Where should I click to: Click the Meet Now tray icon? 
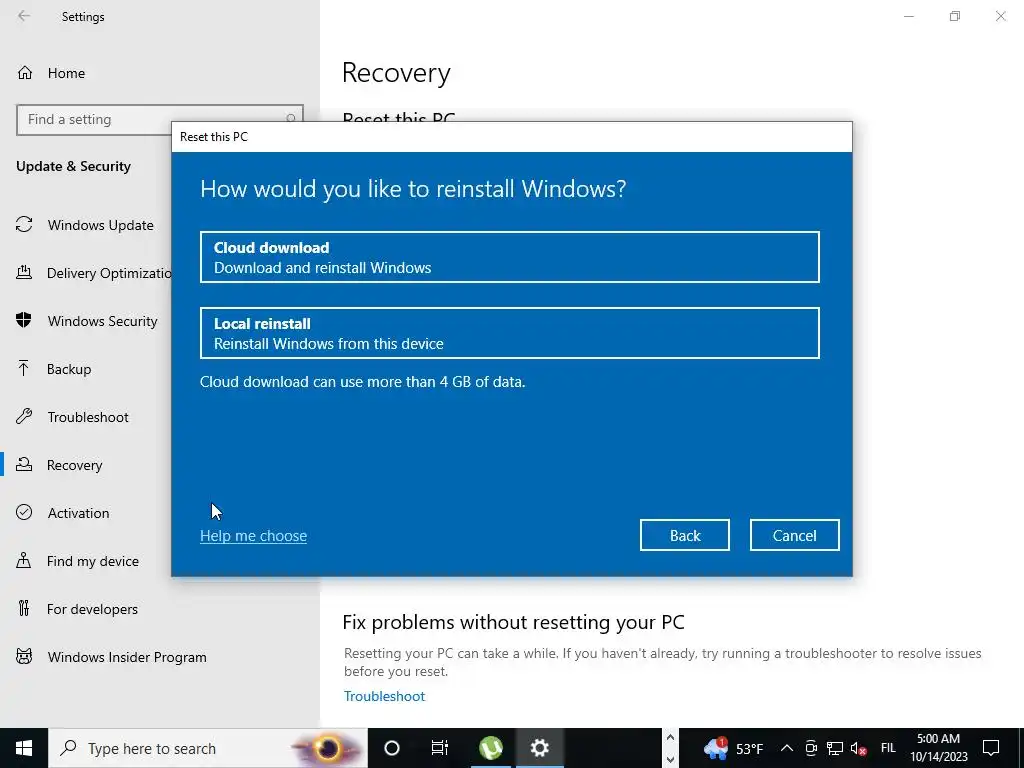click(x=811, y=748)
